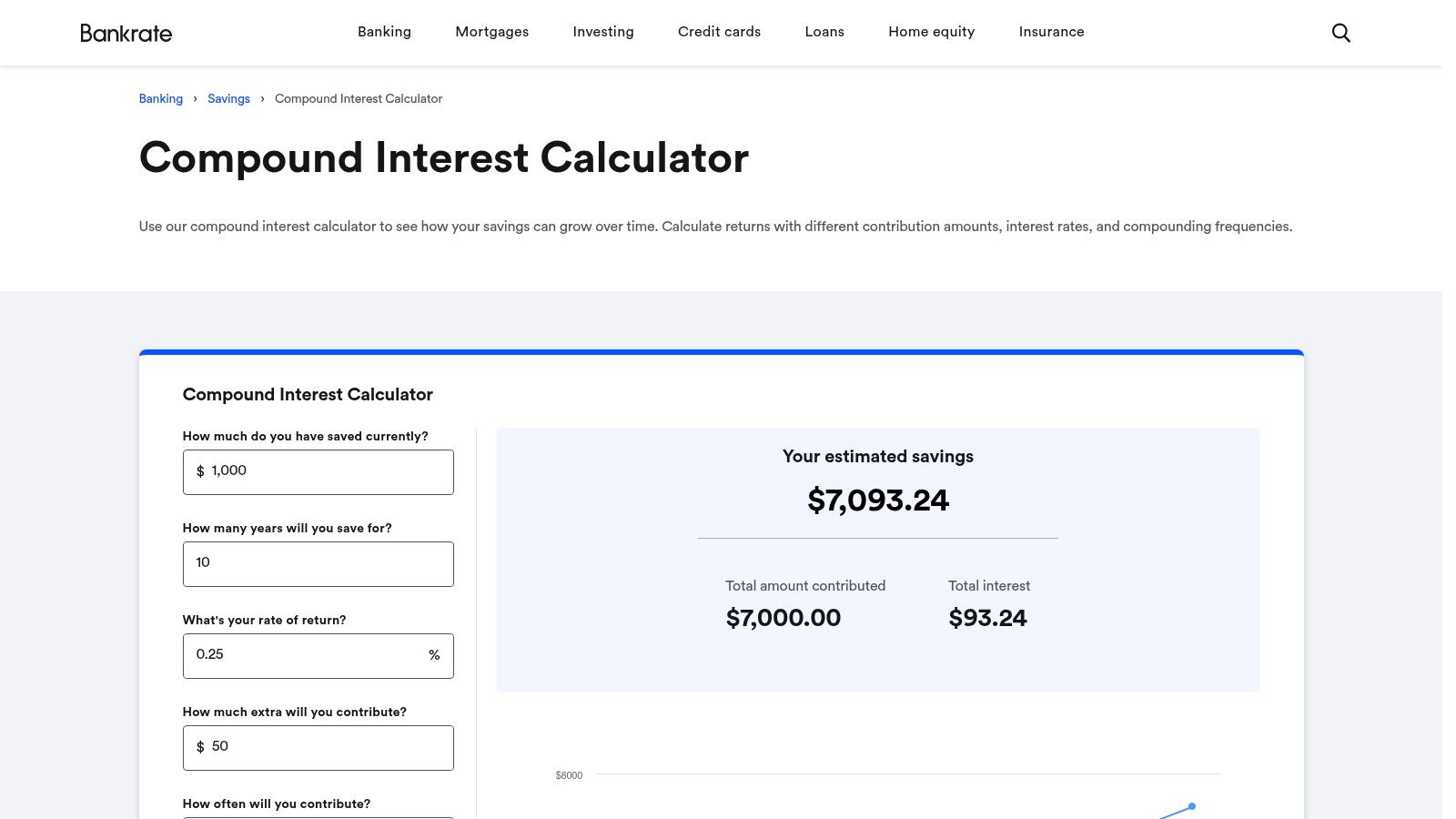Screen dimensions: 1456x819
Task: Open the Investing navigation menu
Action: coord(602,32)
